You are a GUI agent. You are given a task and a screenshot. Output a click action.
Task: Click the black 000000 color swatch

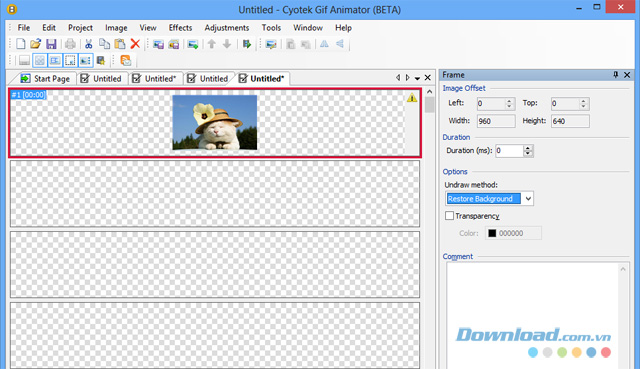pyautogui.click(x=492, y=233)
